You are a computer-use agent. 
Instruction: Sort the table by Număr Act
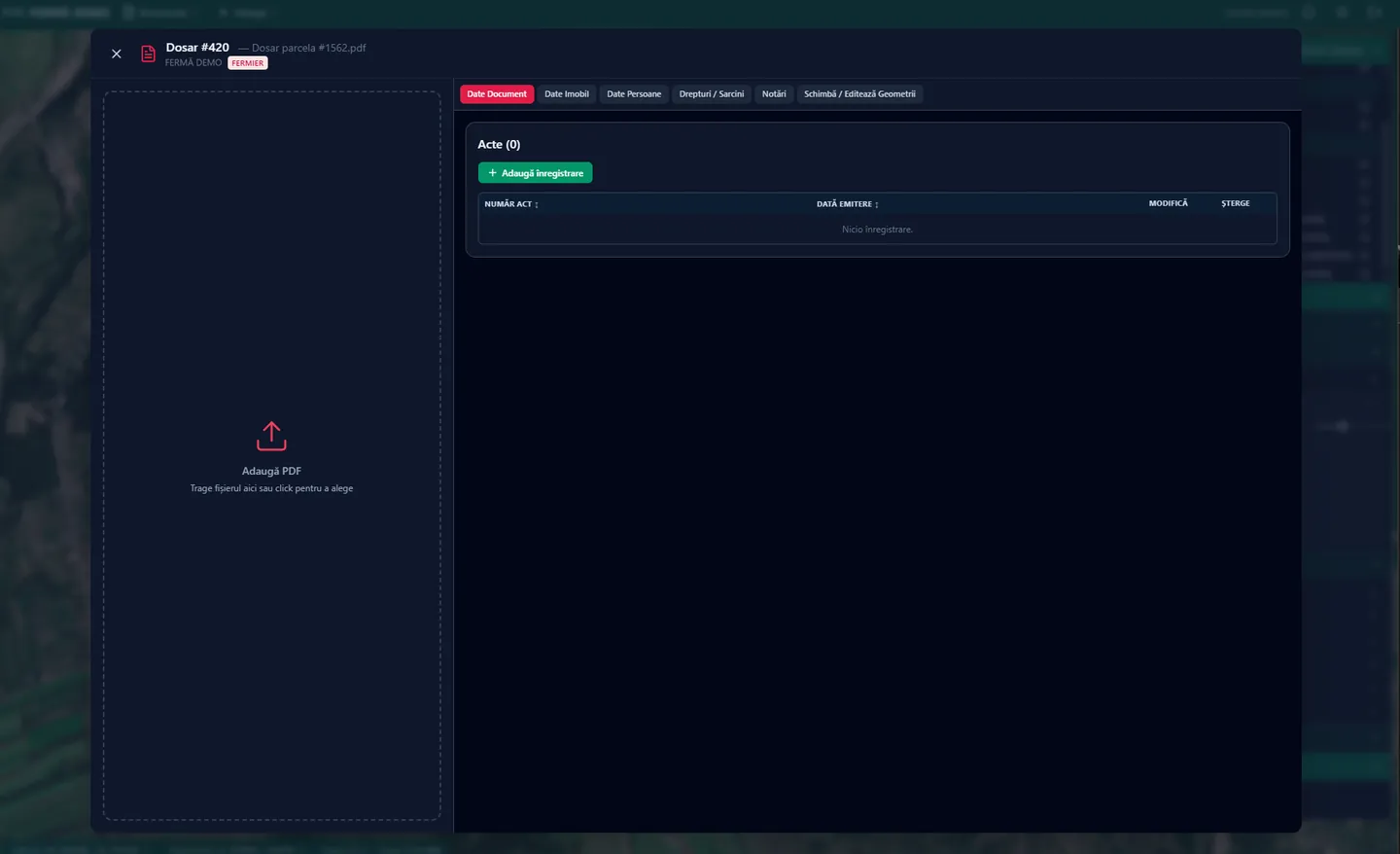pyautogui.click(x=511, y=204)
